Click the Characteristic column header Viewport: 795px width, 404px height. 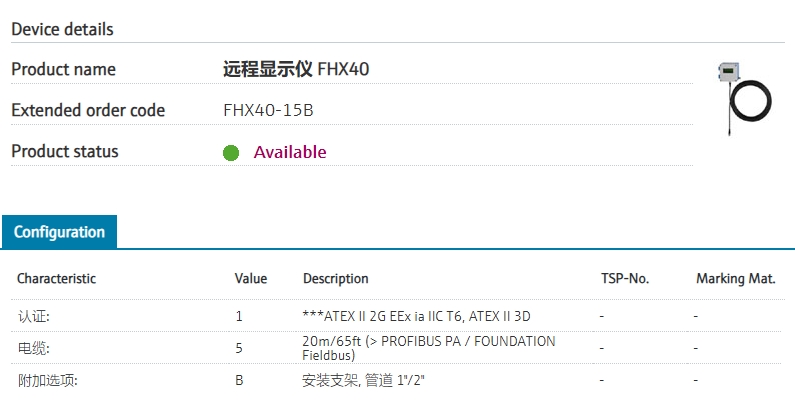tap(57, 278)
